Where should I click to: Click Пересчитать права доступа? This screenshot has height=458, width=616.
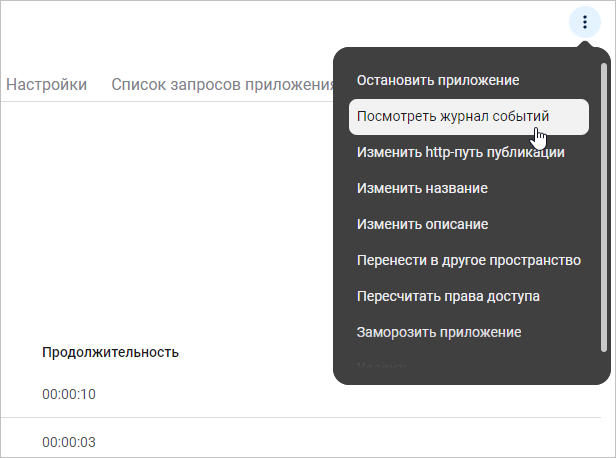pyautogui.click(x=449, y=296)
